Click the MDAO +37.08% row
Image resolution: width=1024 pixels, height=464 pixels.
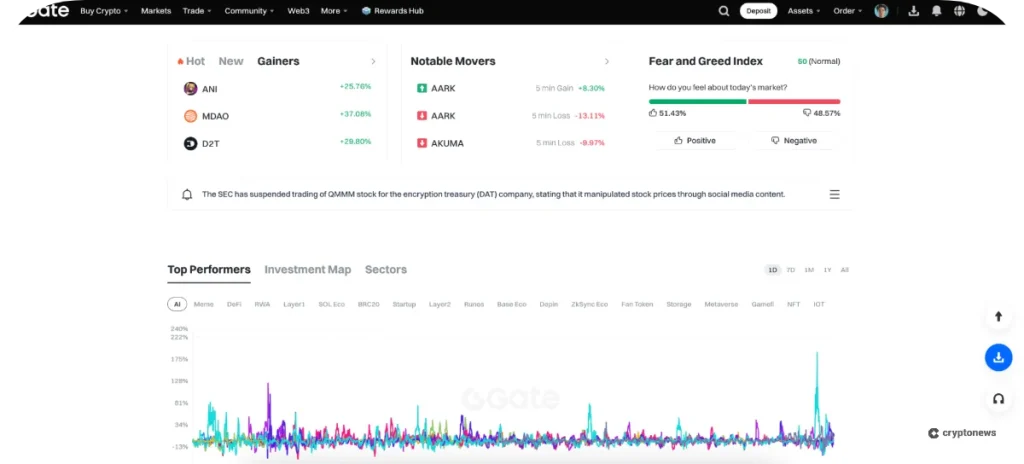tap(278, 116)
